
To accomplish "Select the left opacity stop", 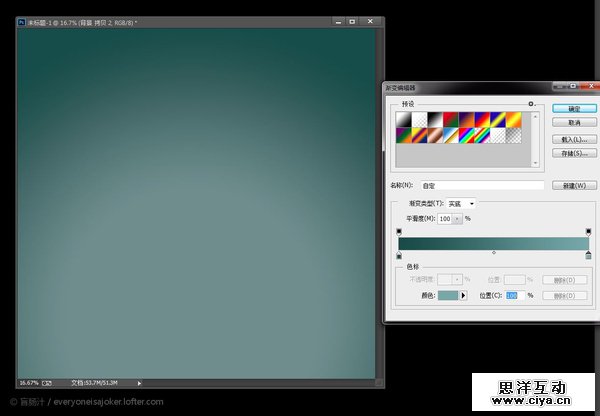I will click(x=399, y=232).
